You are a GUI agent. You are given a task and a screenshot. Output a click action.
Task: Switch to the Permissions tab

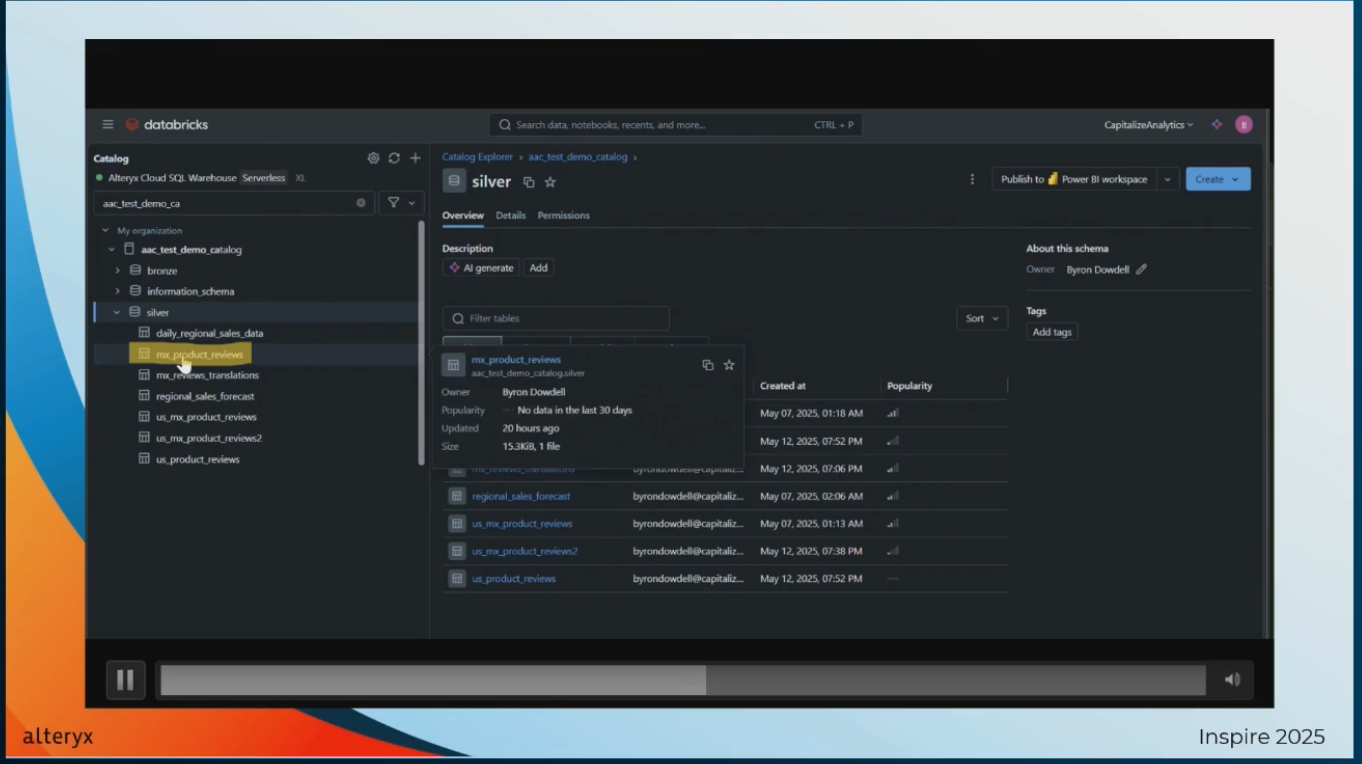pos(563,215)
